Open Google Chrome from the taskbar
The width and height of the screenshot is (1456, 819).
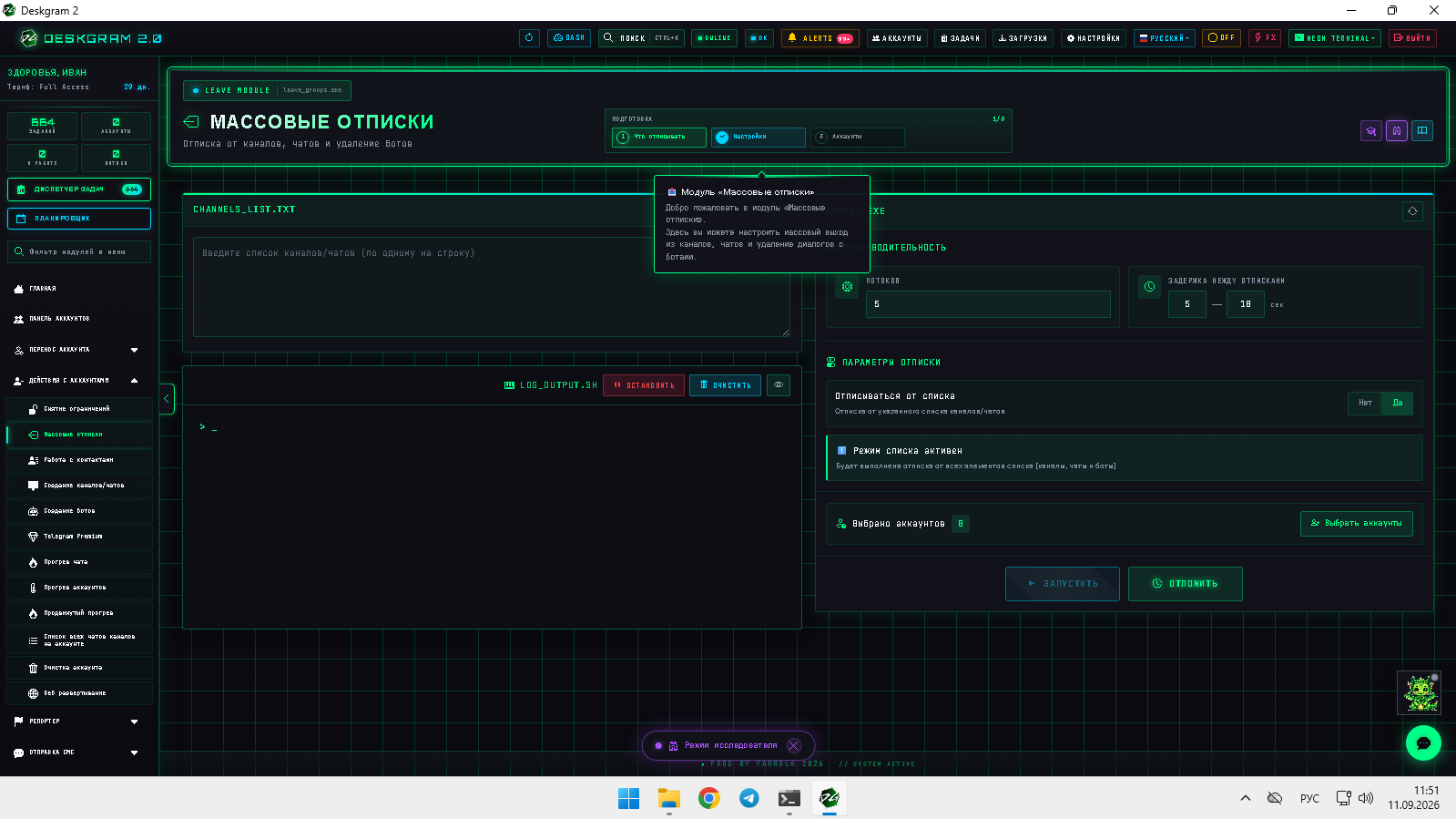pos(709,798)
